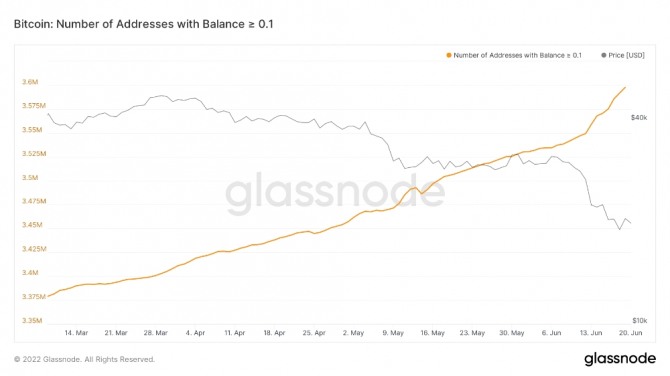Click the 2022 Glassnode copyright notice

85,359
